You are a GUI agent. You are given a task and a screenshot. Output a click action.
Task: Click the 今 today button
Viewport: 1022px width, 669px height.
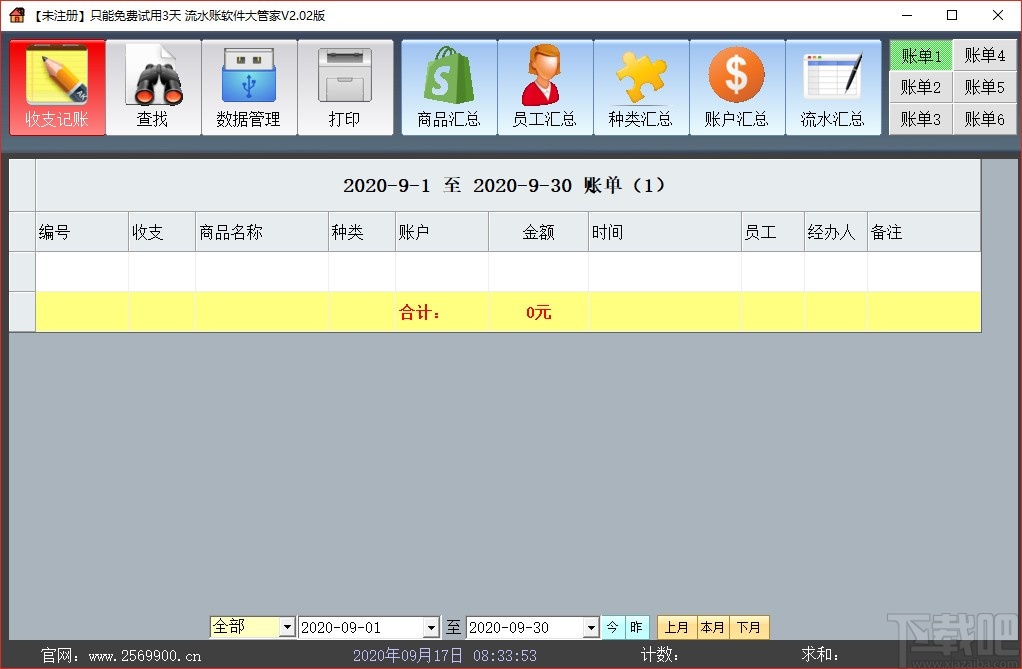[x=614, y=627]
